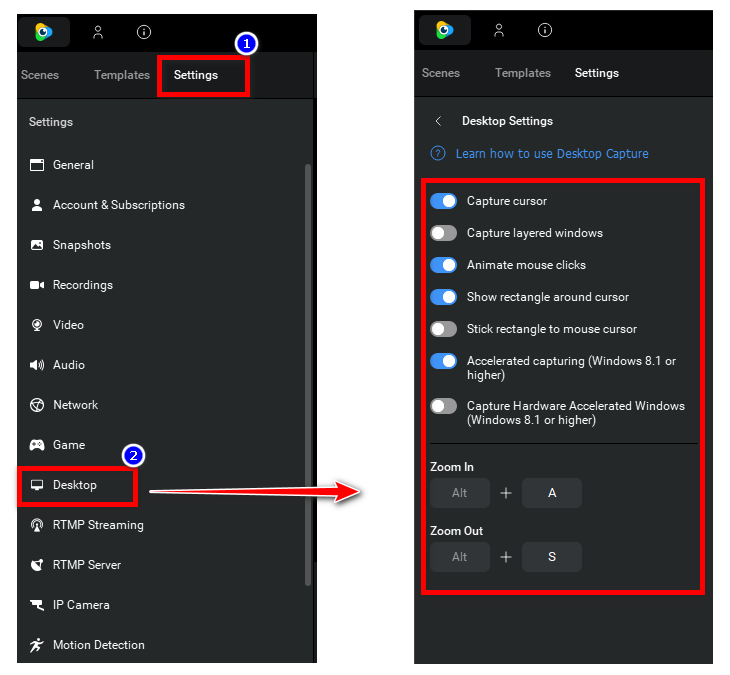
Task: Enable the Capture layered windows toggle
Action: coord(443,233)
